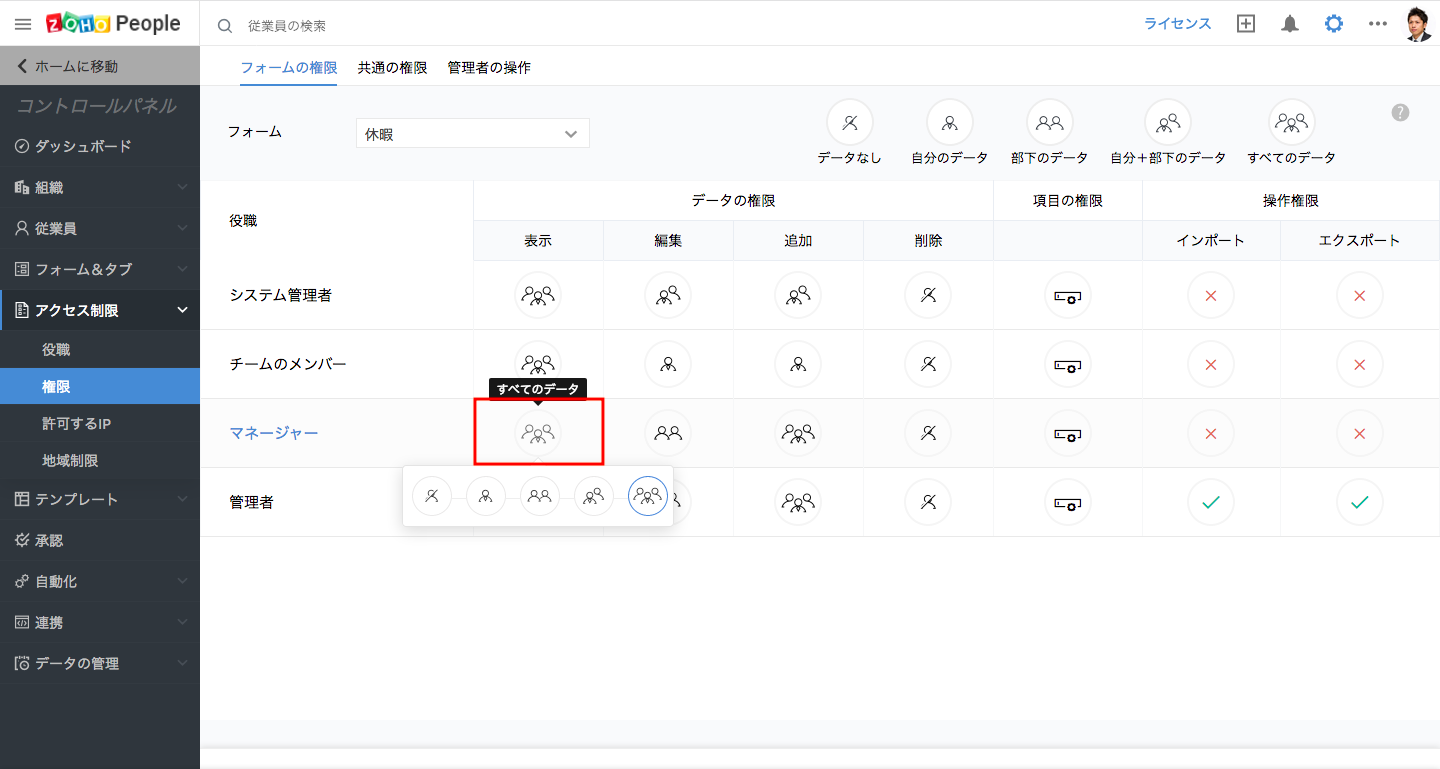
Task: Toggle システム管理者 エクスポート permission
Action: pos(1359,295)
